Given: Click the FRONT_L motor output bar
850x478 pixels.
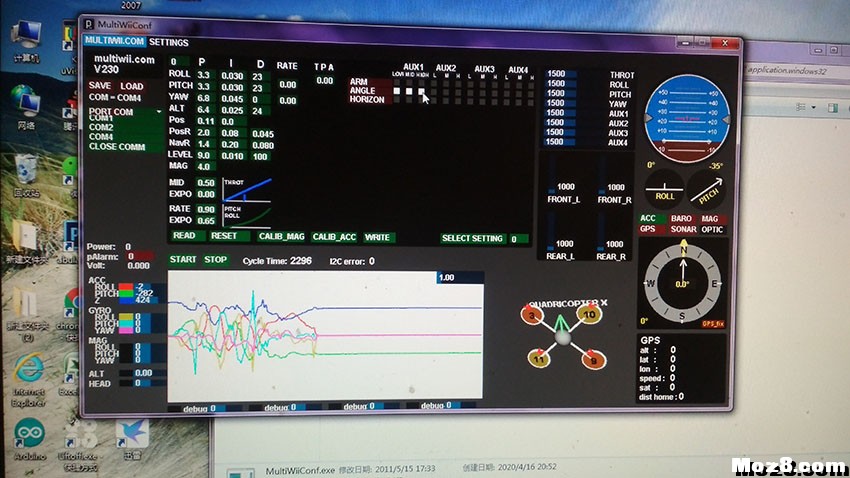Looking at the screenshot, I should [x=551, y=176].
